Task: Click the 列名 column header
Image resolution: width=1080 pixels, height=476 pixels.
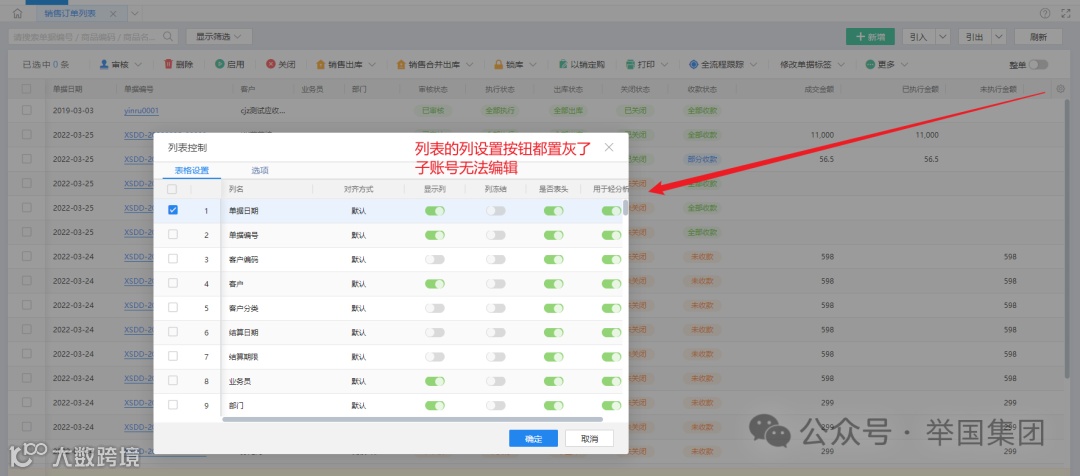Action: (x=236, y=189)
